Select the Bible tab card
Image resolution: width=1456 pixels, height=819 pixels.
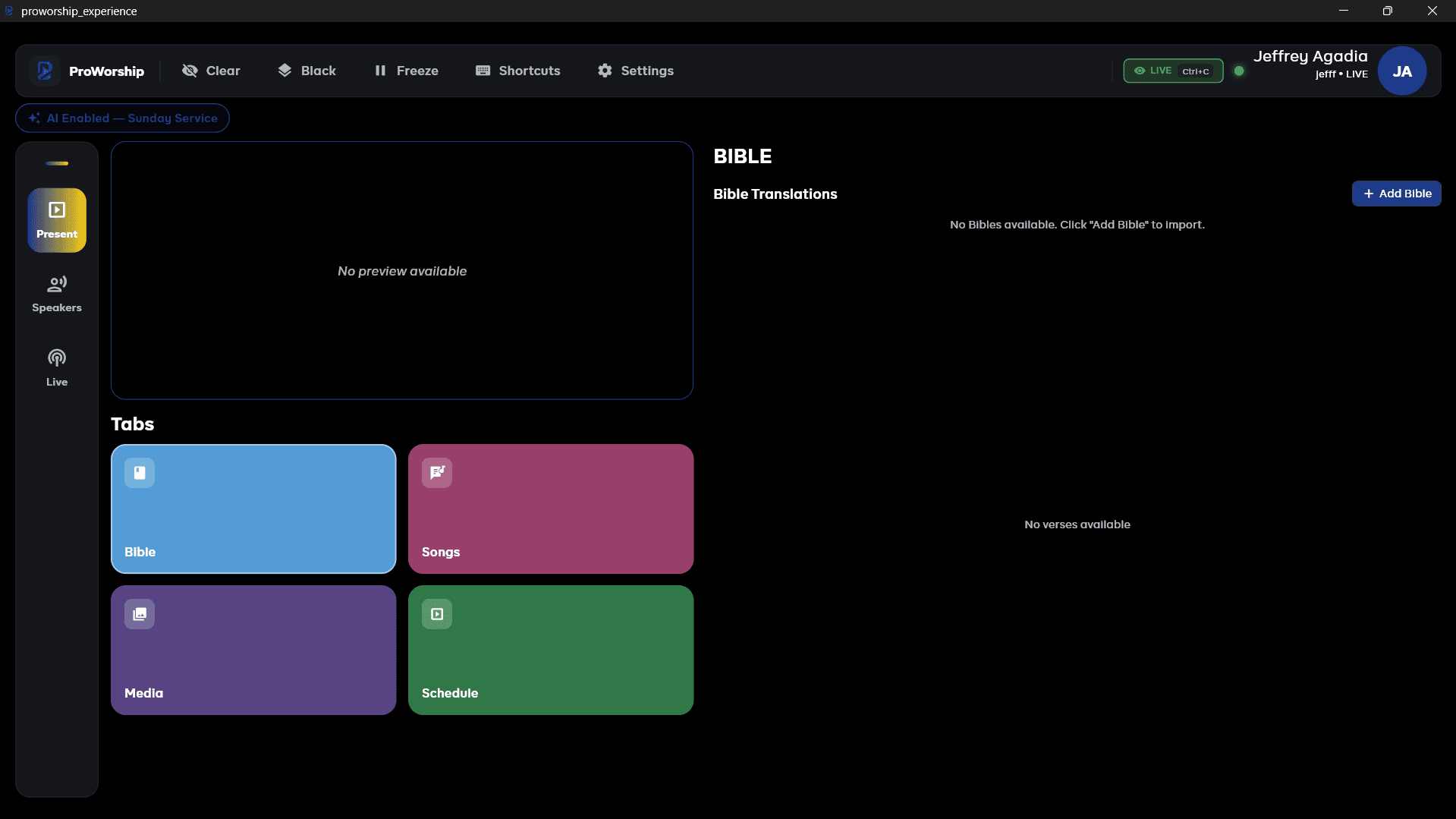pos(253,509)
